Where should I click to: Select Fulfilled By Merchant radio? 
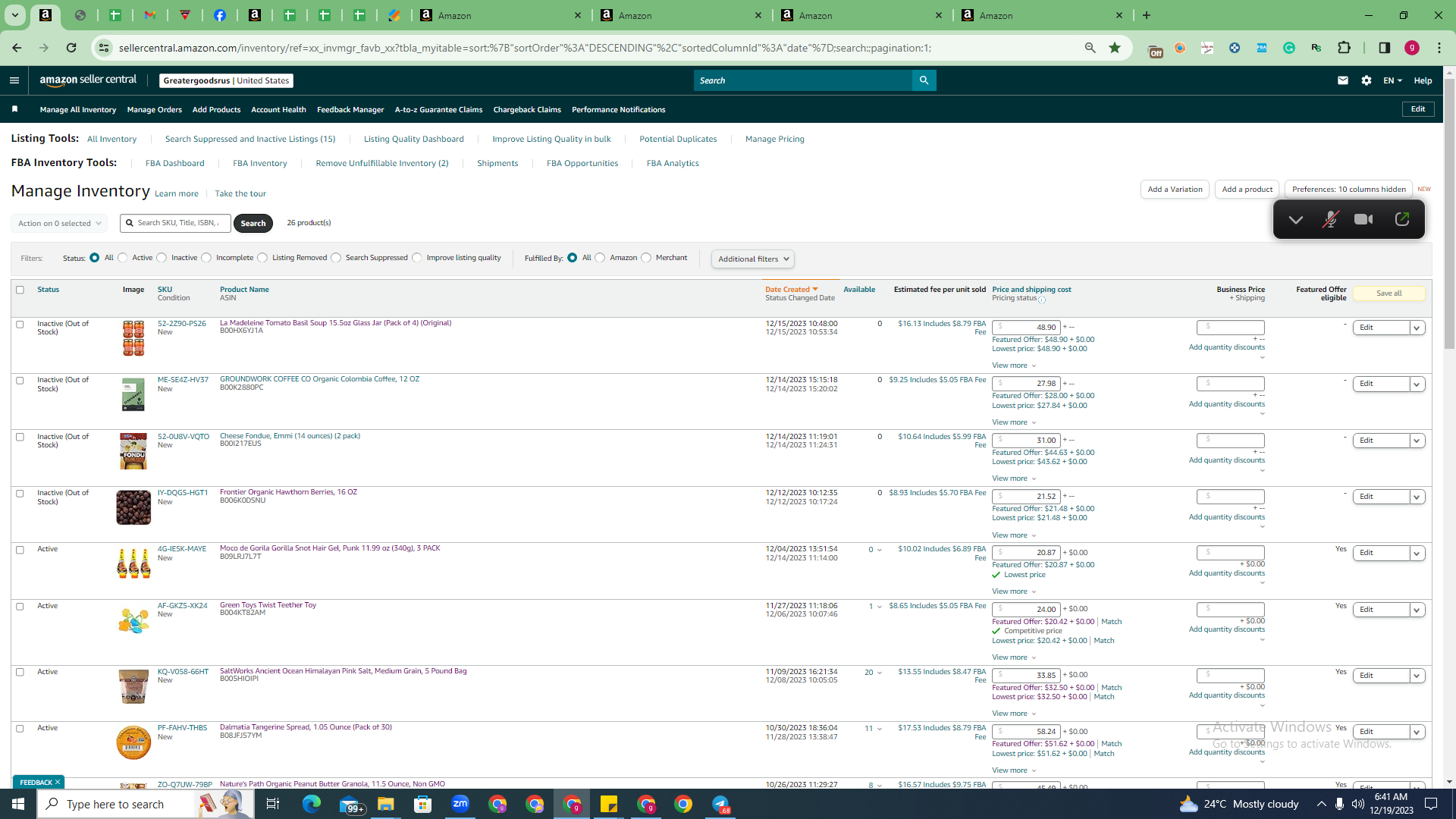646,258
